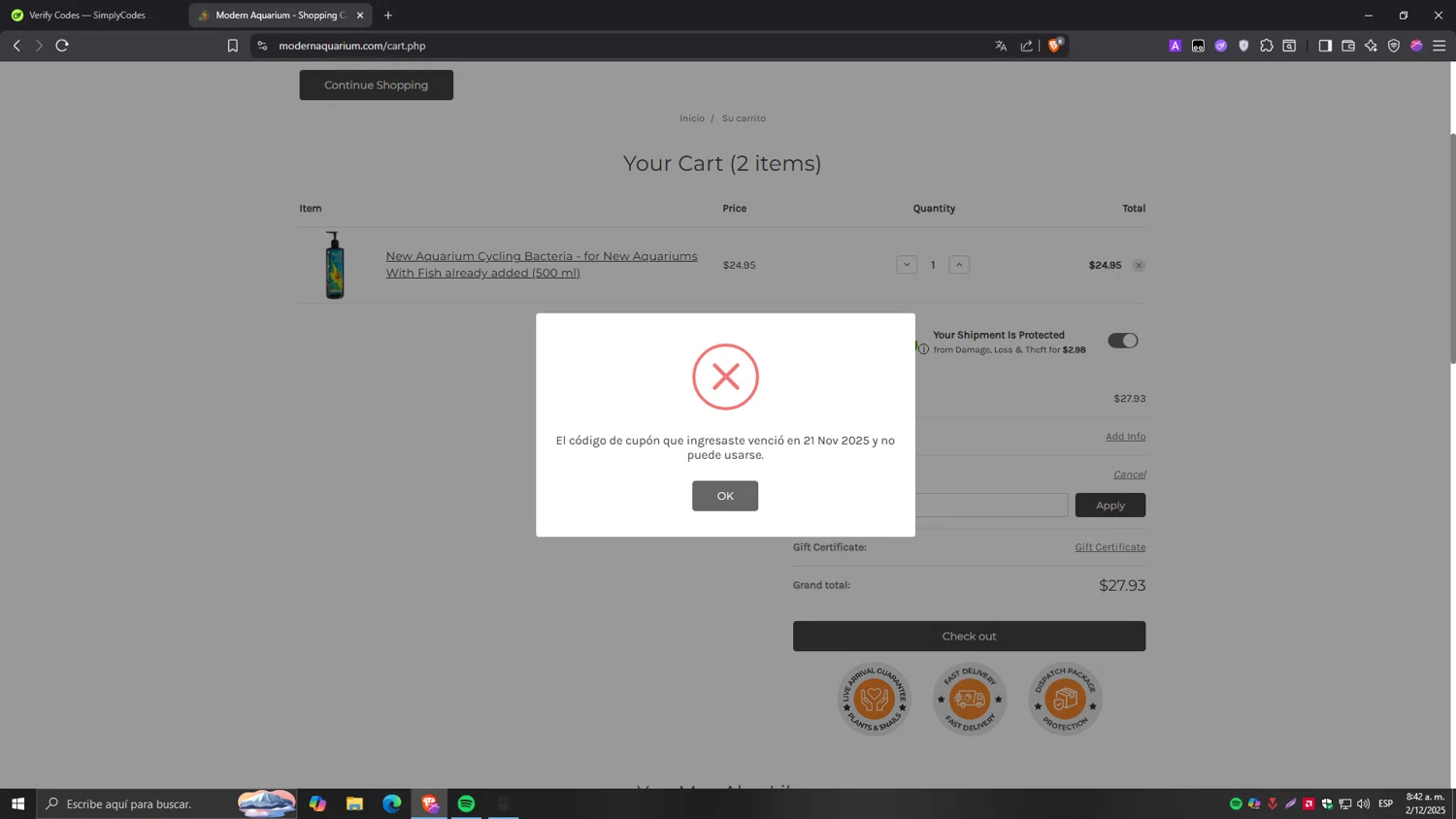This screenshot has width=1456, height=819.
Task: Open File Explorer from the taskbar
Action: click(x=354, y=803)
